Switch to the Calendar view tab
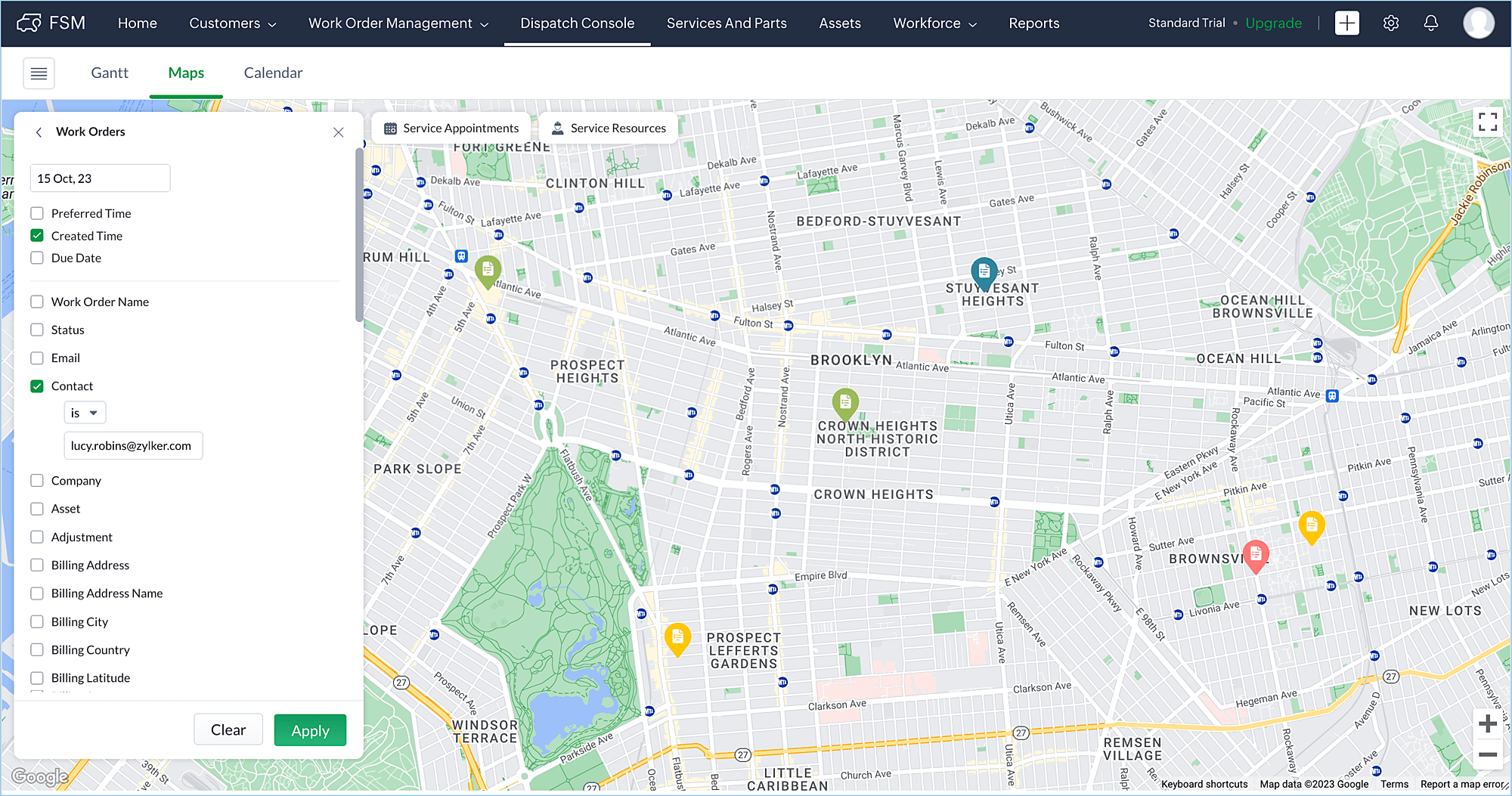The width and height of the screenshot is (1512, 796). click(273, 73)
